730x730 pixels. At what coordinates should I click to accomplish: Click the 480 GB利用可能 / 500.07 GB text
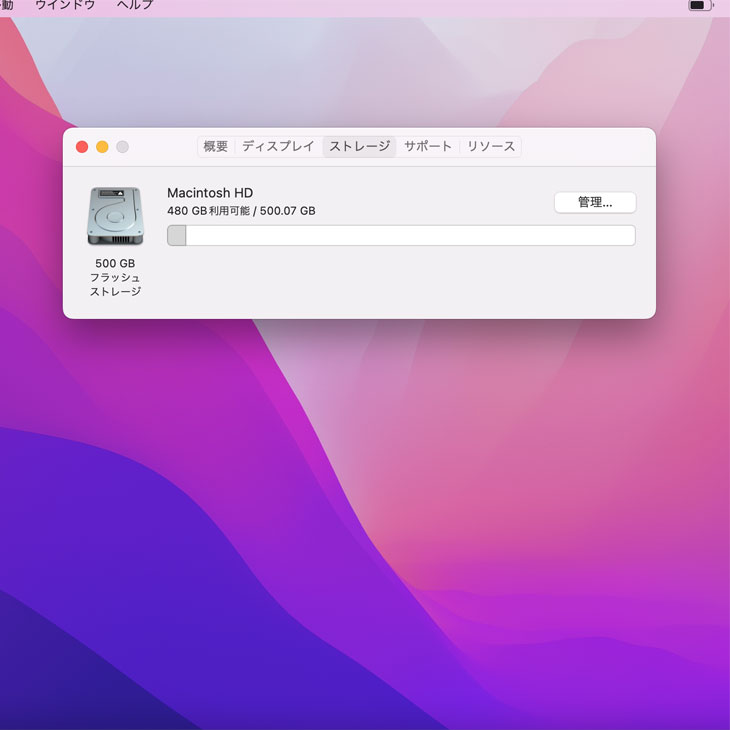coord(241,211)
